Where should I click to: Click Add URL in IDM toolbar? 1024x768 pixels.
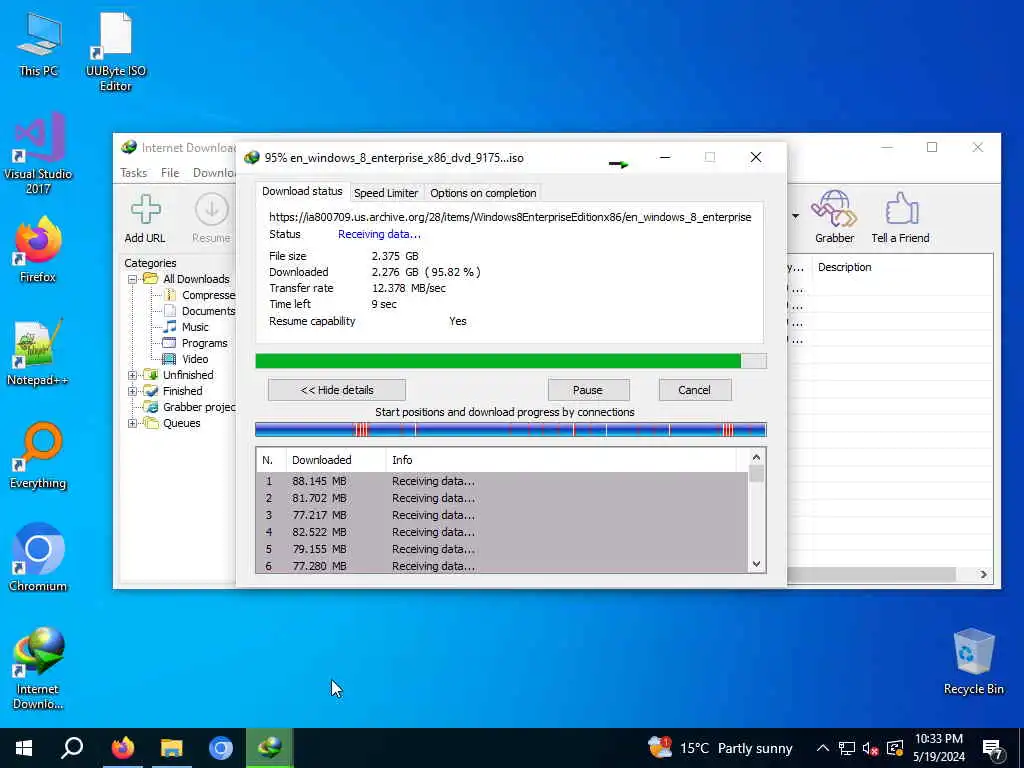[145, 219]
